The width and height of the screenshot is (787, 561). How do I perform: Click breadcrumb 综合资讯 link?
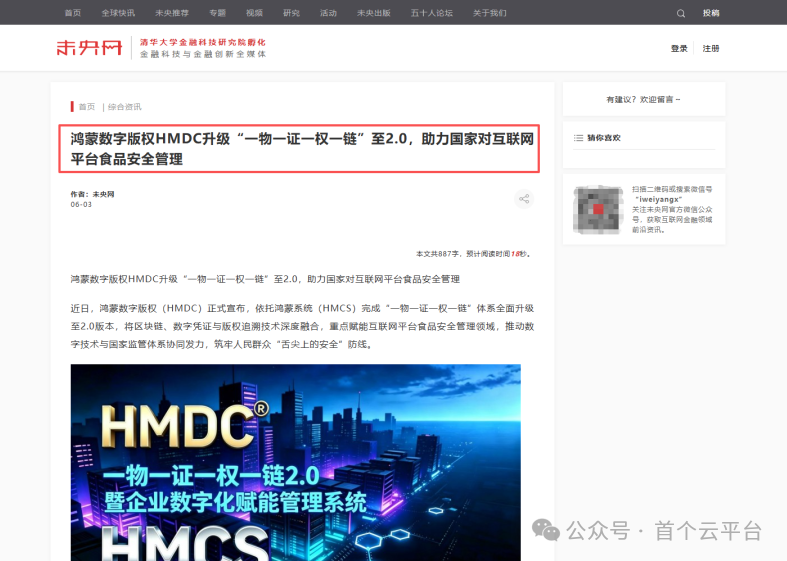click(124, 107)
